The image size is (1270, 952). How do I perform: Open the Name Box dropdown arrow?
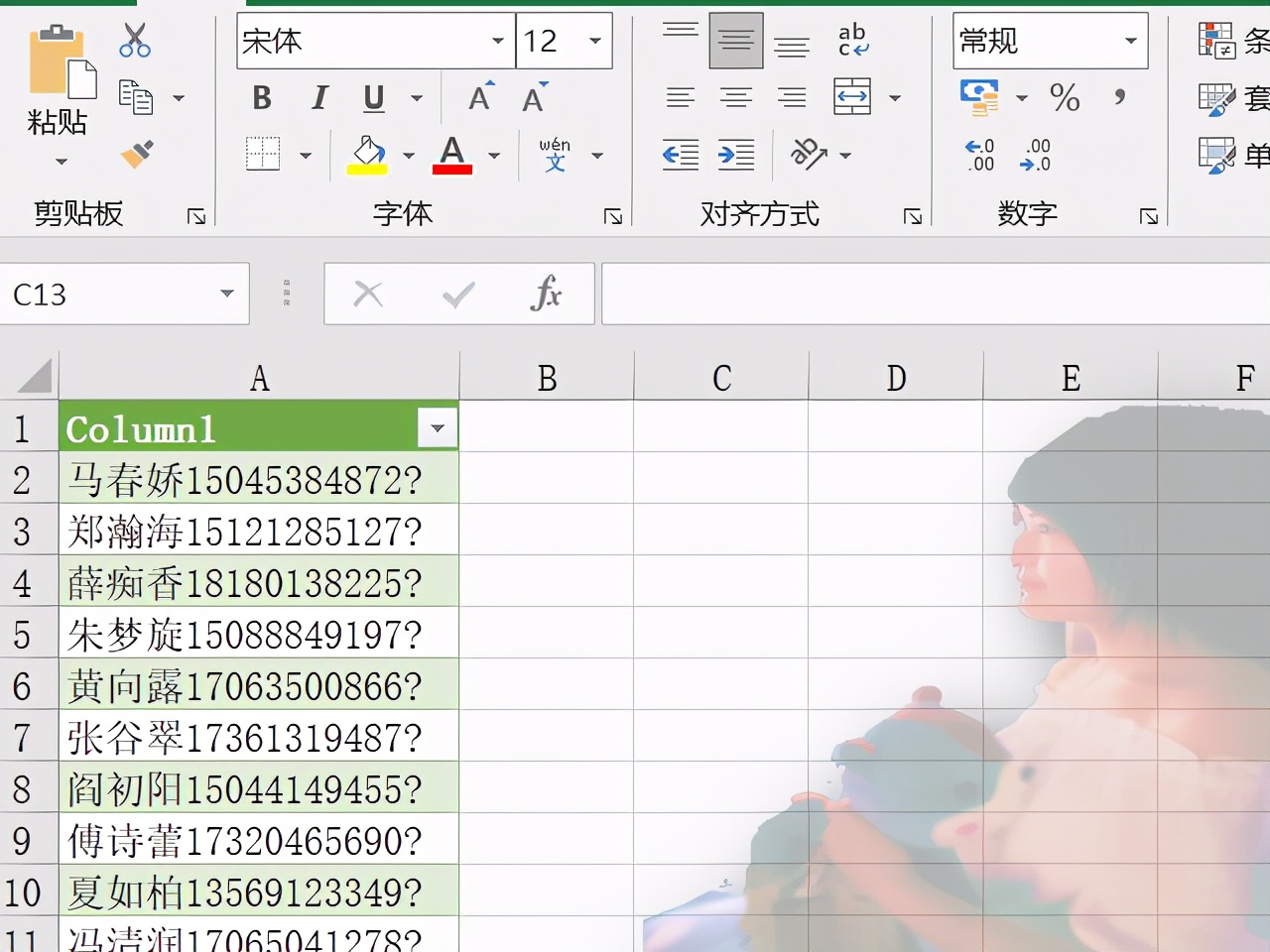[x=227, y=294]
